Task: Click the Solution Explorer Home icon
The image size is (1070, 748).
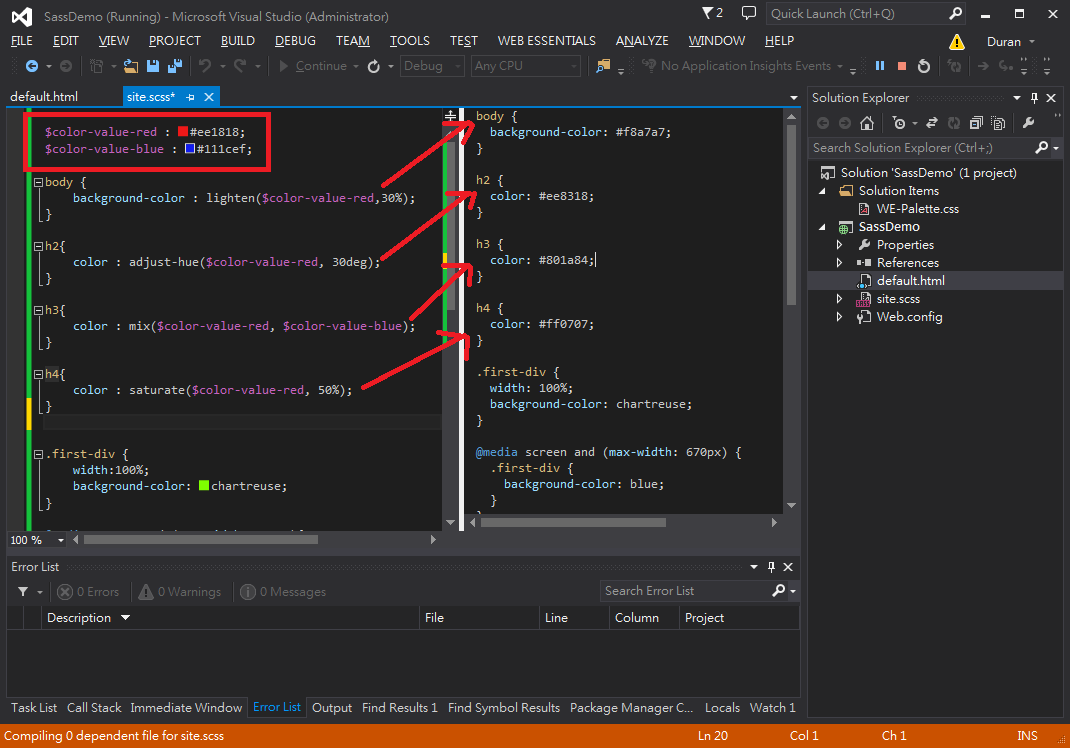Action: click(x=867, y=123)
